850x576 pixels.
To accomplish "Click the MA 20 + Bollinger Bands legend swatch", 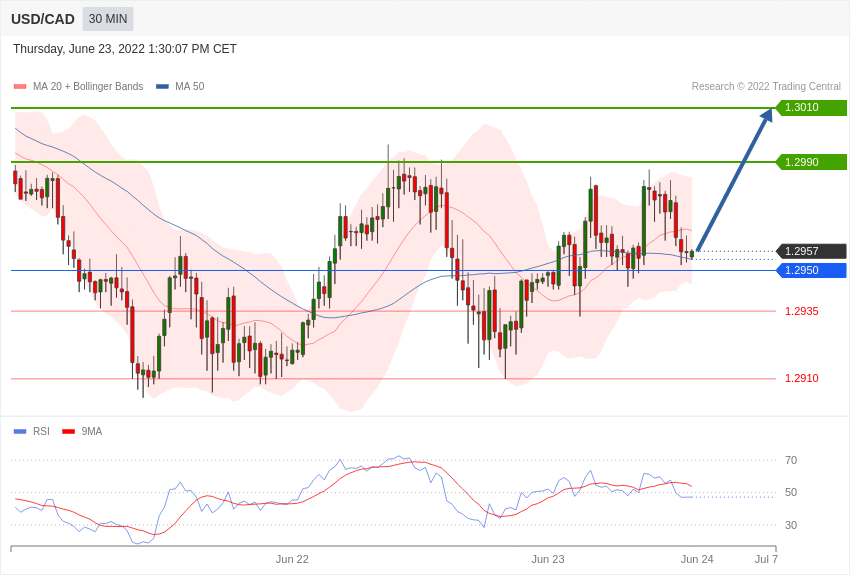I will coord(20,87).
